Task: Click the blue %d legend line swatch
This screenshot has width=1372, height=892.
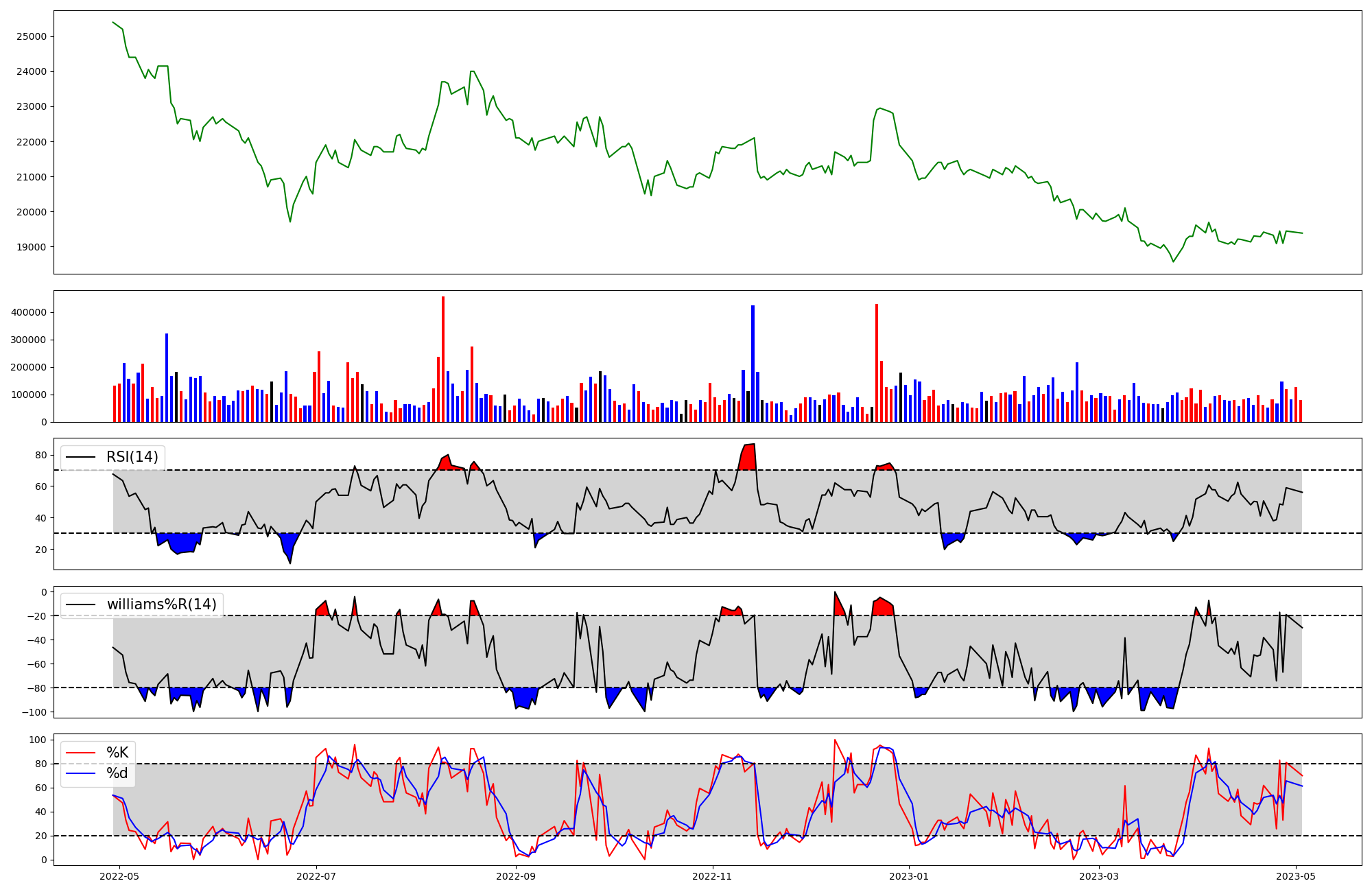Action: pyautogui.click(x=80, y=773)
